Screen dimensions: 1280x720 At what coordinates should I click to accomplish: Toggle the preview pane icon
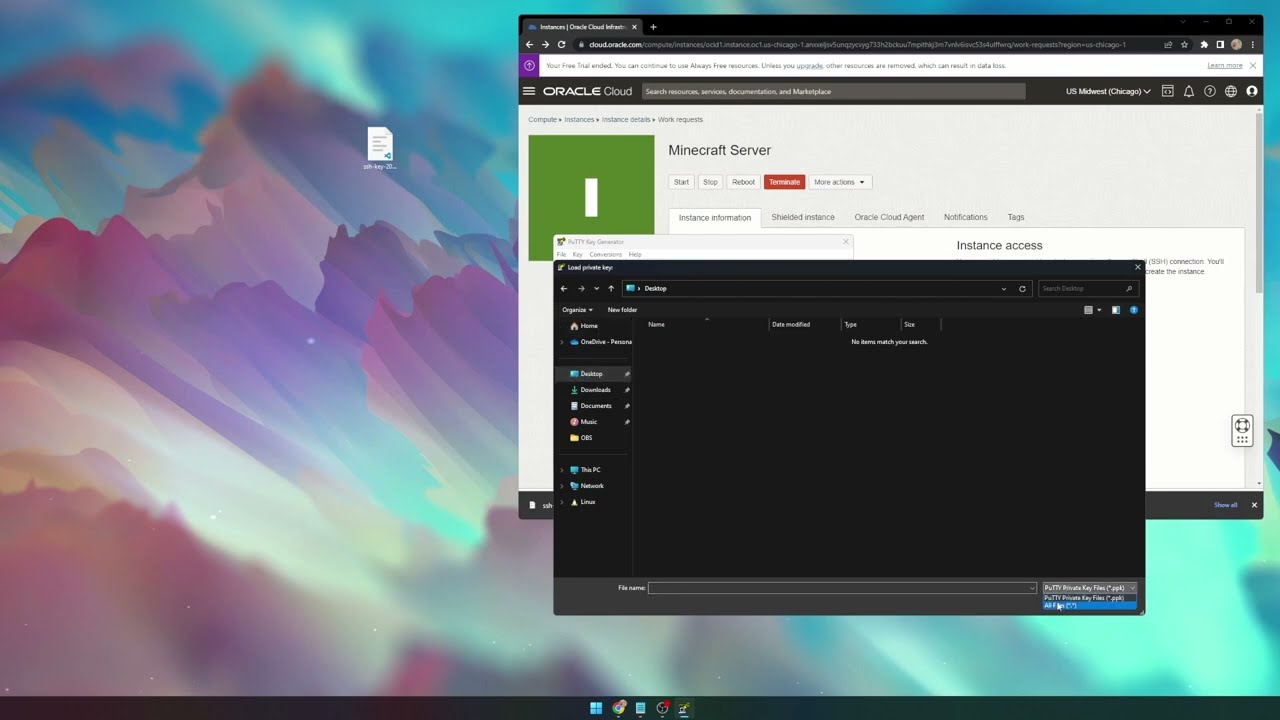click(x=1116, y=310)
